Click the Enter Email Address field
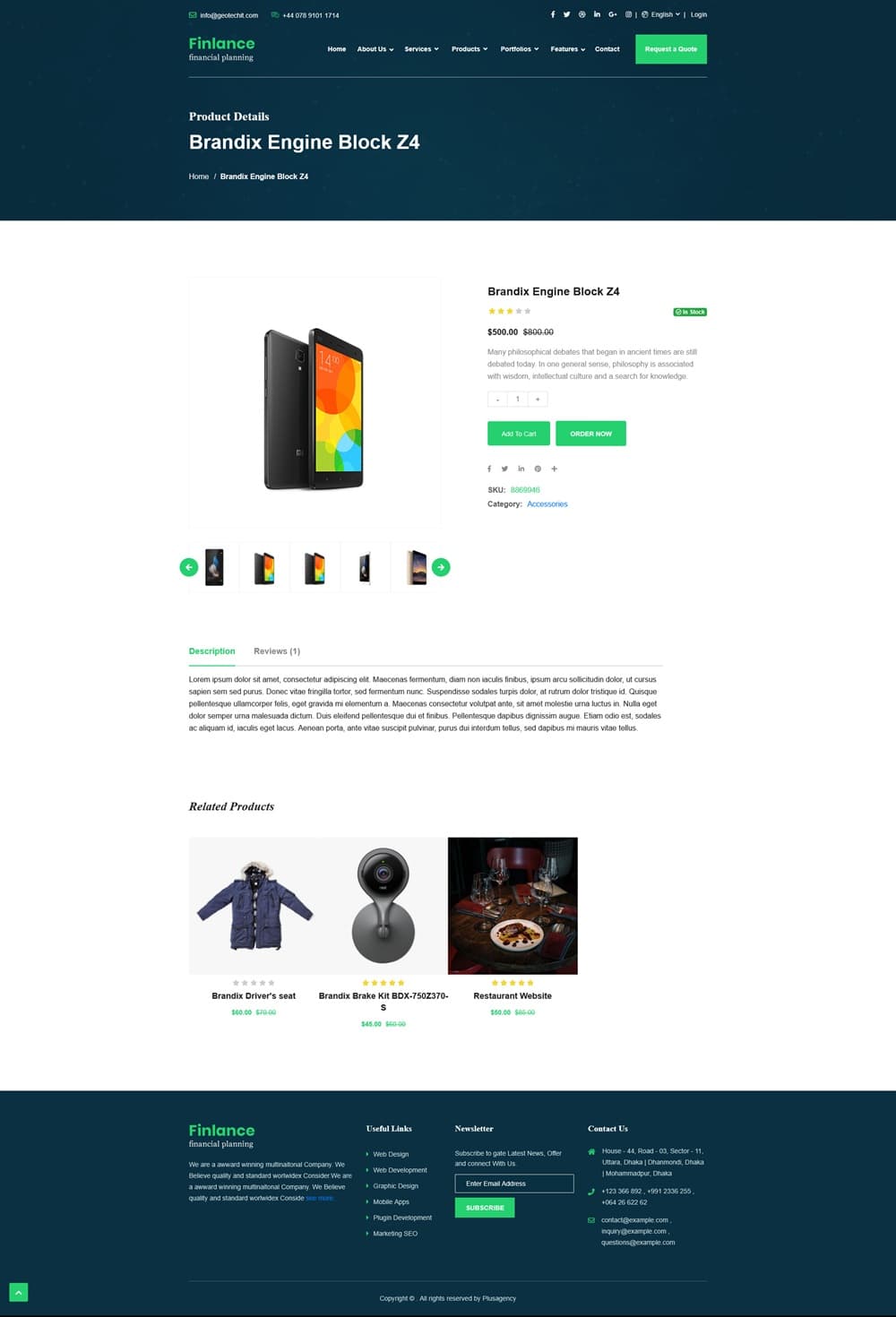This screenshot has width=896, height=1317. coord(514,1184)
